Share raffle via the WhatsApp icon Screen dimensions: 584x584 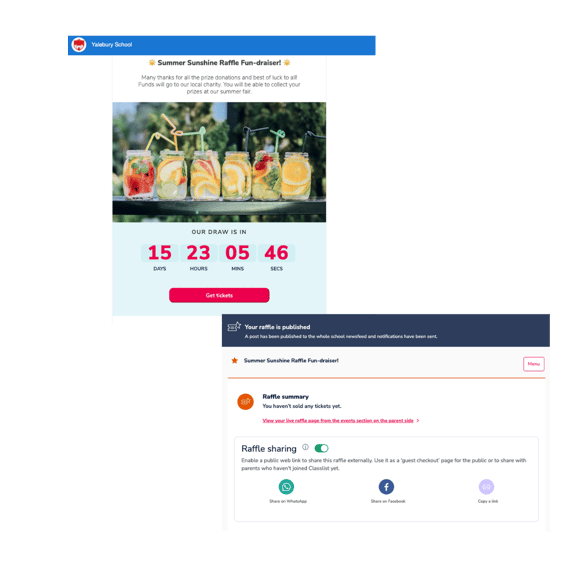pyautogui.click(x=286, y=487)
